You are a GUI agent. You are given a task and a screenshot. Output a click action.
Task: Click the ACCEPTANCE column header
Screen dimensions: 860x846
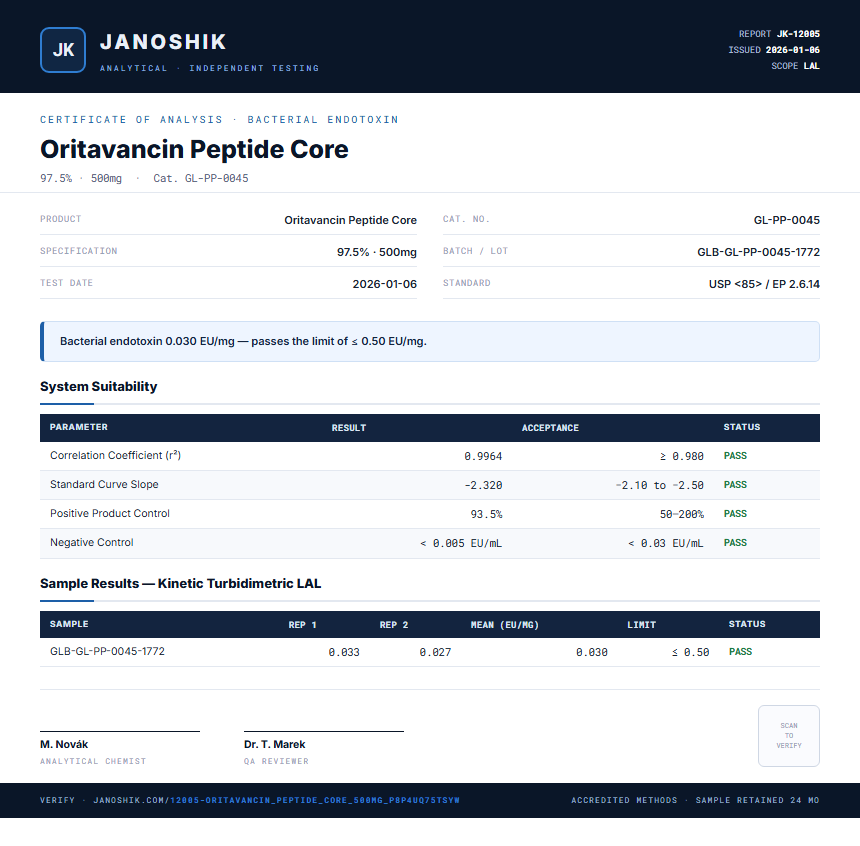tap(550, 428)
